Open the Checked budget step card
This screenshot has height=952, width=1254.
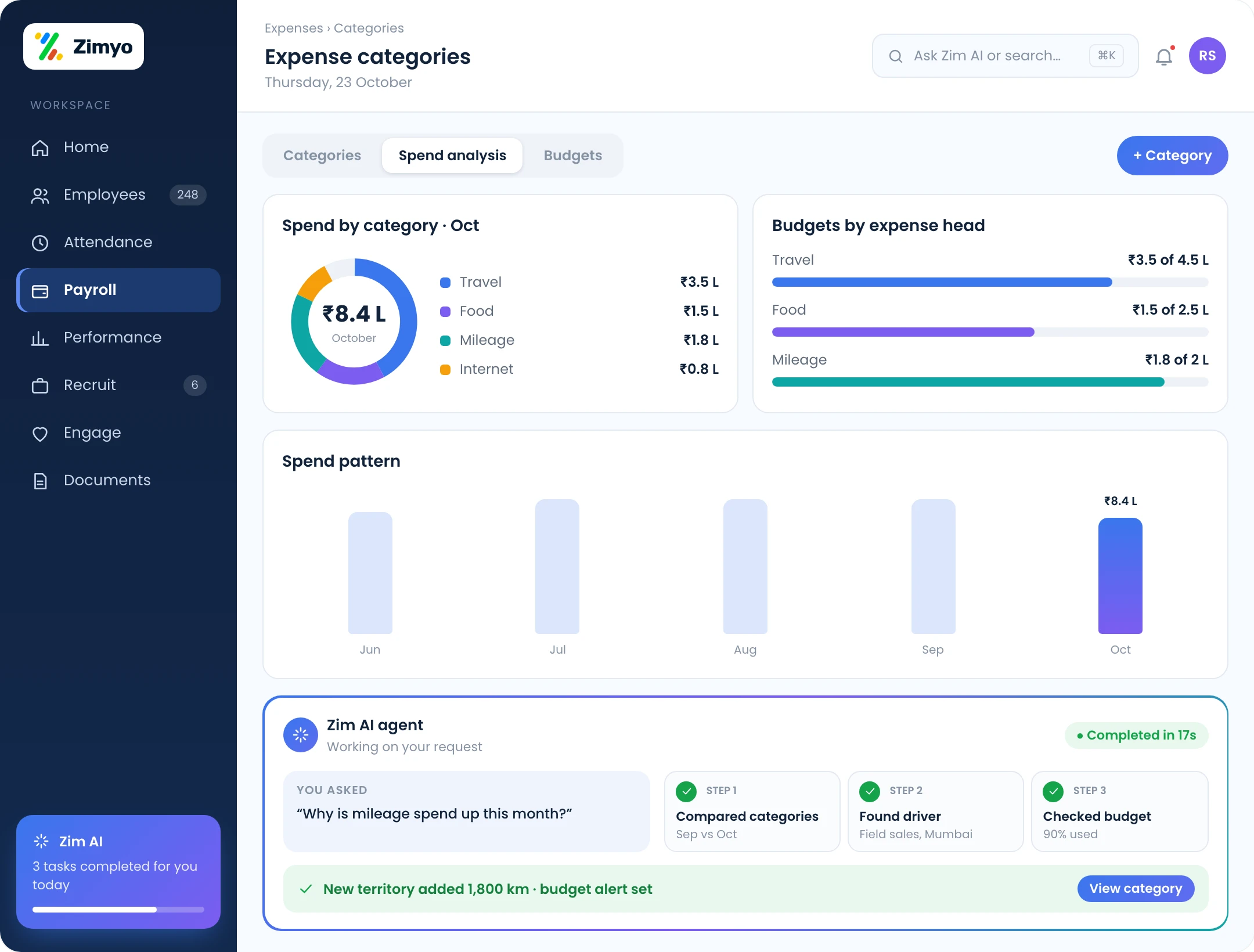(x=1120, y=812)
